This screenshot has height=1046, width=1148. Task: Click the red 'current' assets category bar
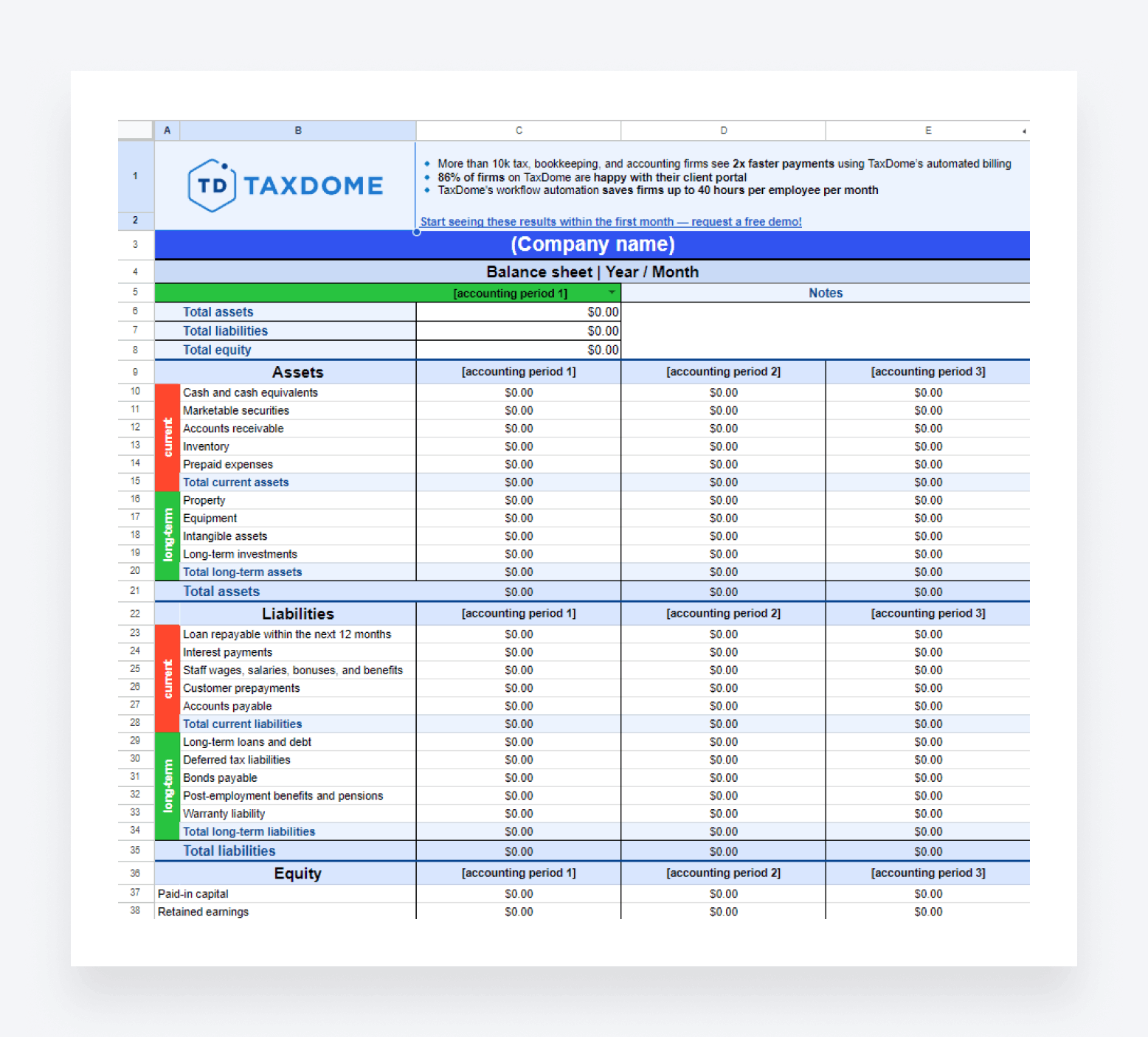click(167, 437)
